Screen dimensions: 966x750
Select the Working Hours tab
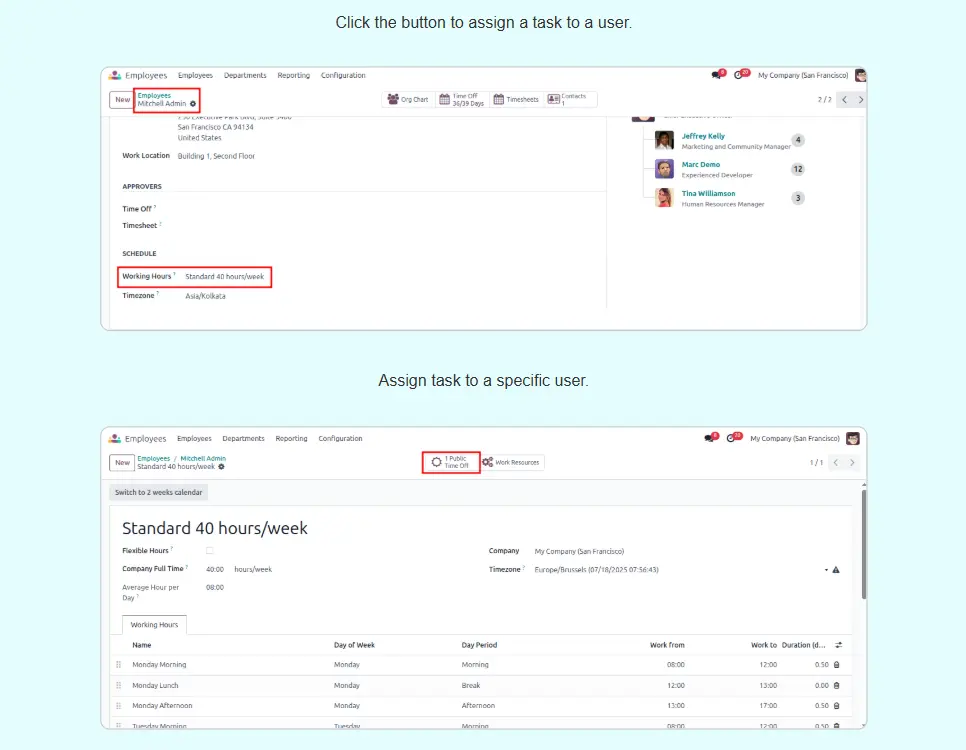click(x=154, y=625)
